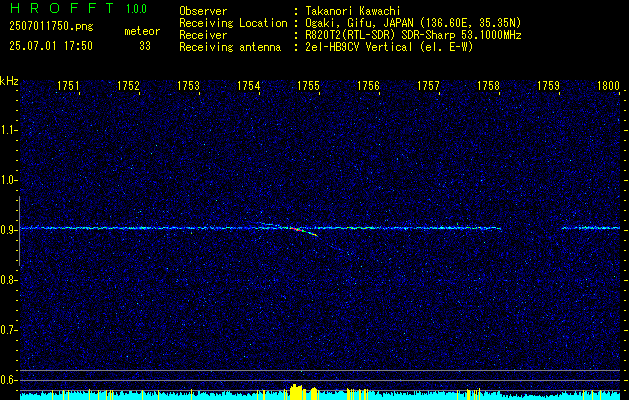
Task: Click the 1756 time axis marker
Action: (x=368, y=86)
